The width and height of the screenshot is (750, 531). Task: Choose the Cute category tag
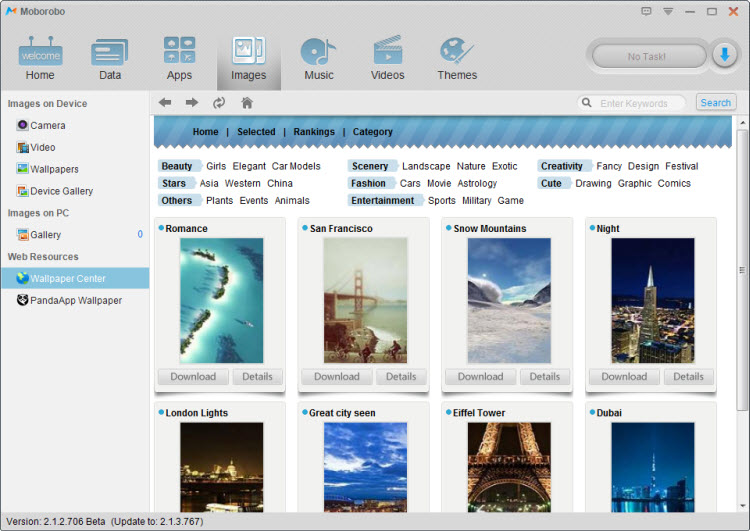coord(552,183)
